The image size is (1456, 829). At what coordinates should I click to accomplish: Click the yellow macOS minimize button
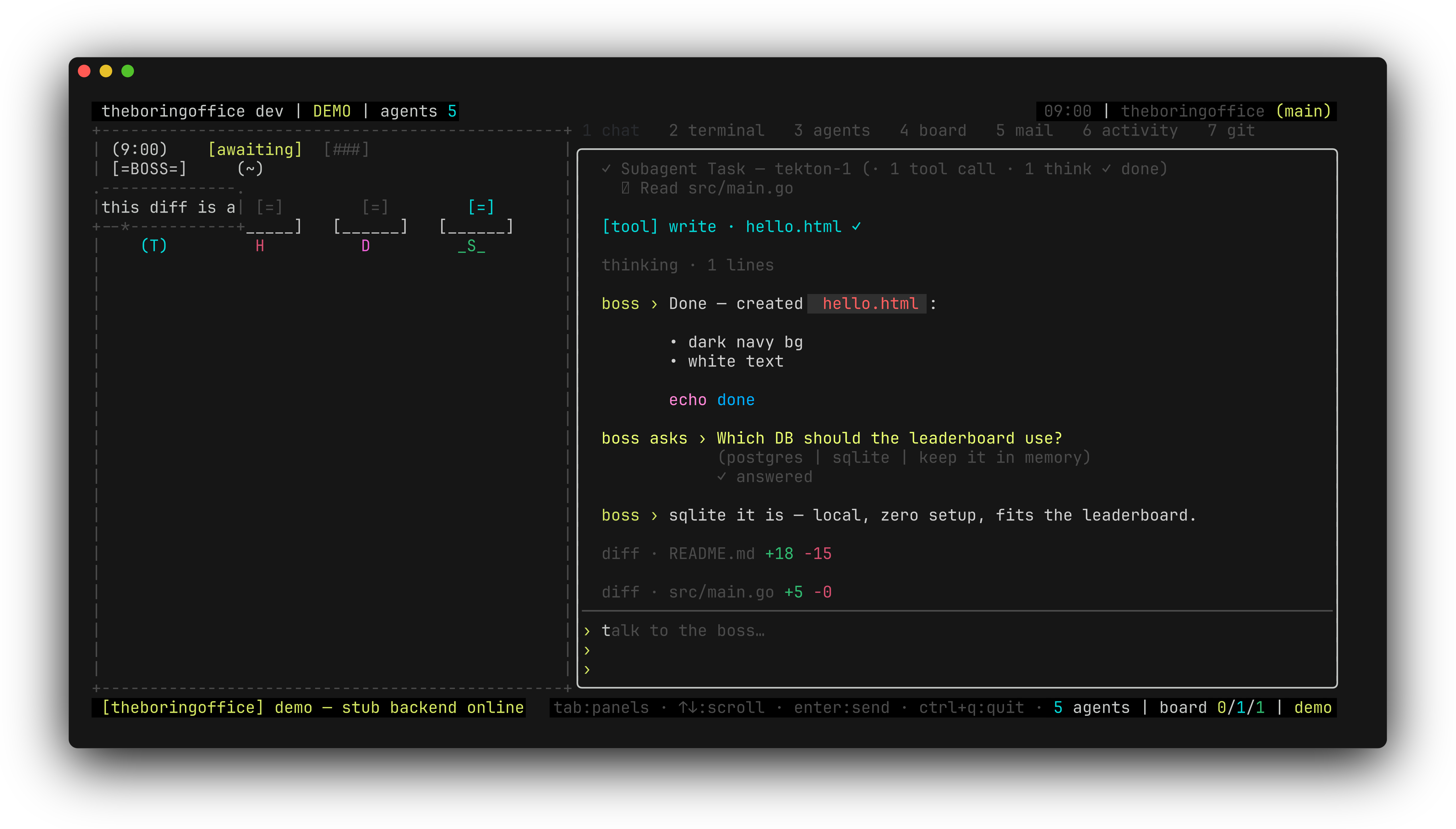(106, 71)
